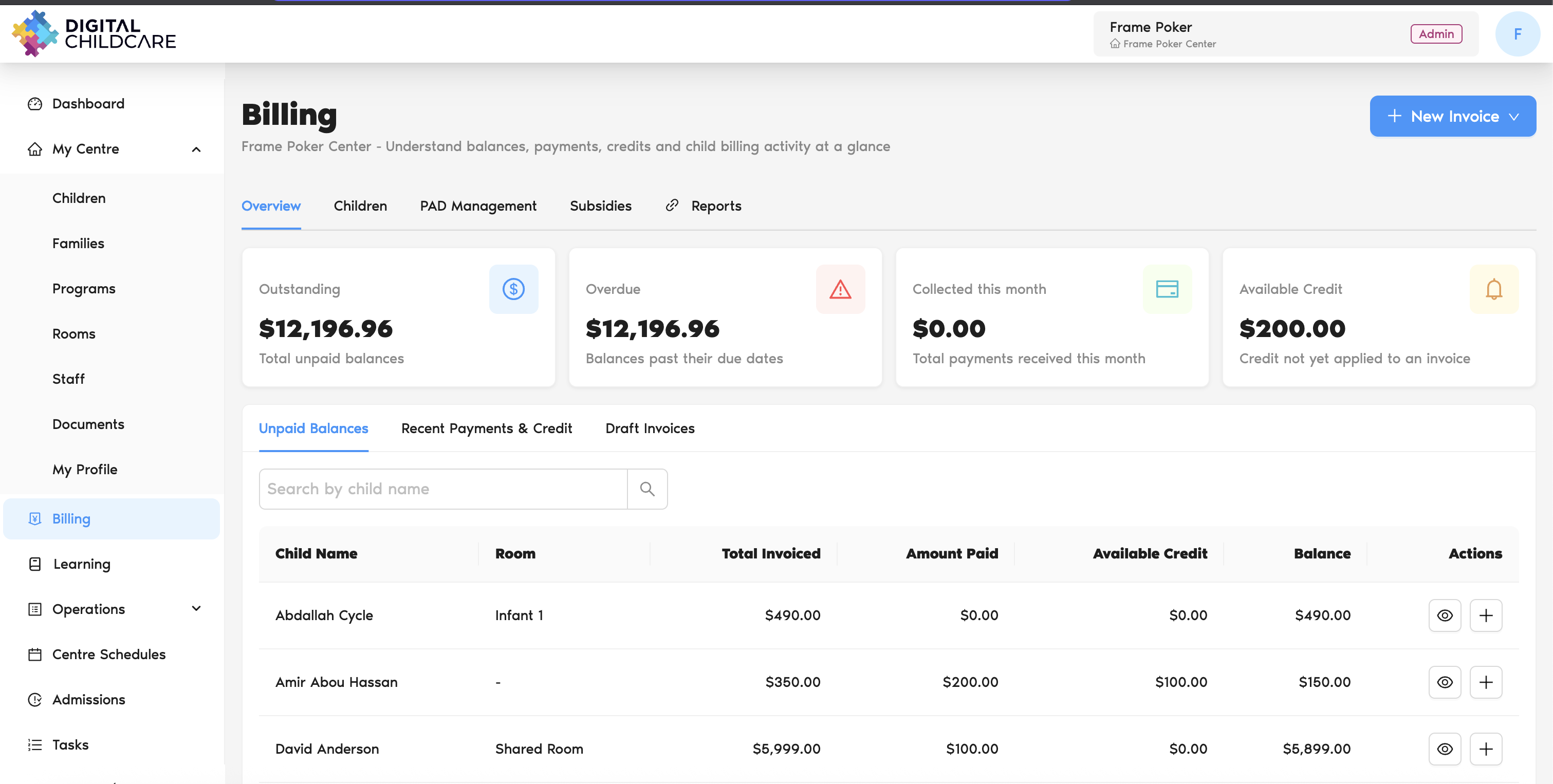Screen dimensions: 1553x784
Task: View Abdallah Cycle details with eye icon
Action: (x=1445, y=615)
